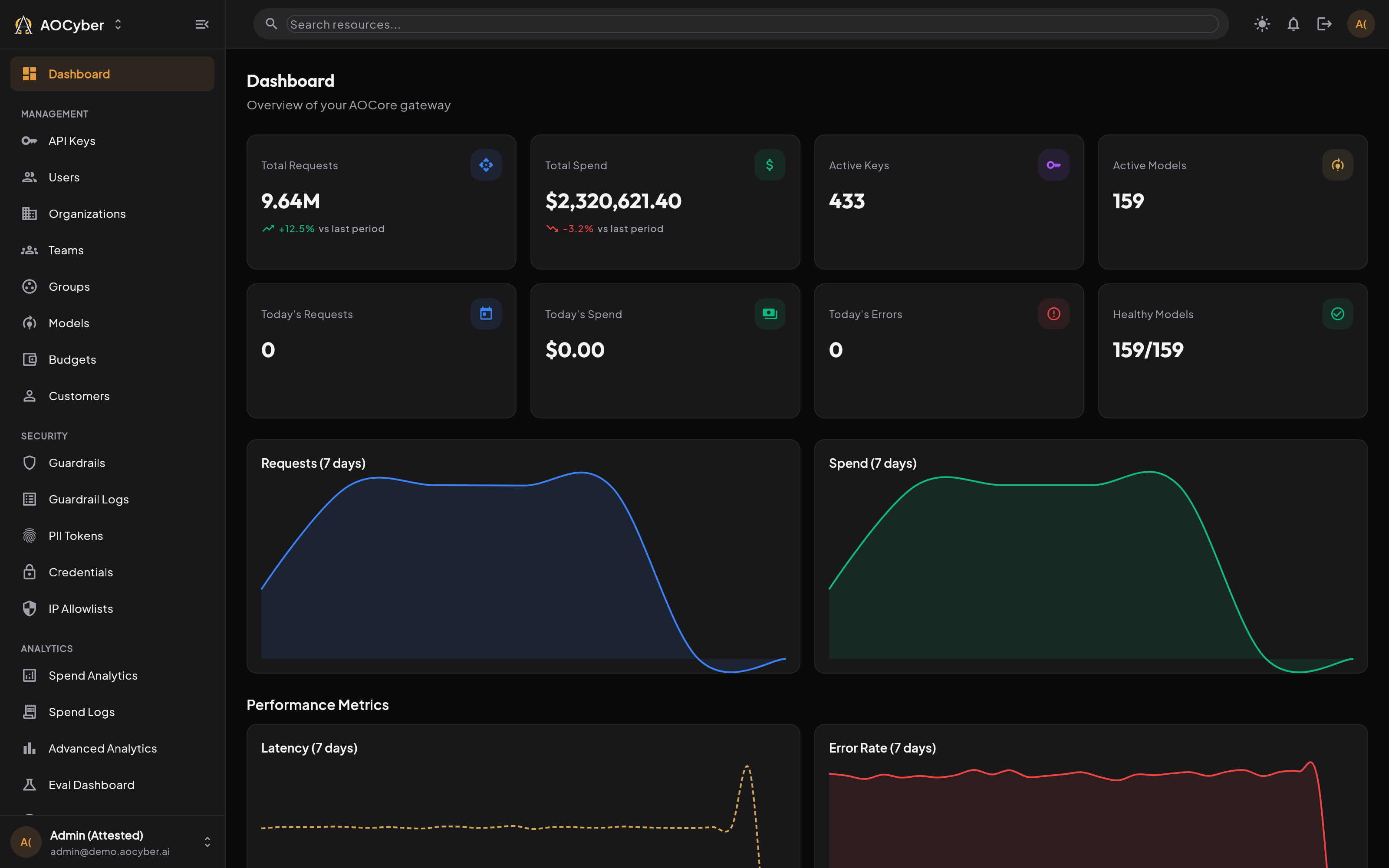Viewport: 1389px width, 868px height.
Task: Open the Dashboard menu item
Action: [112, 74]
